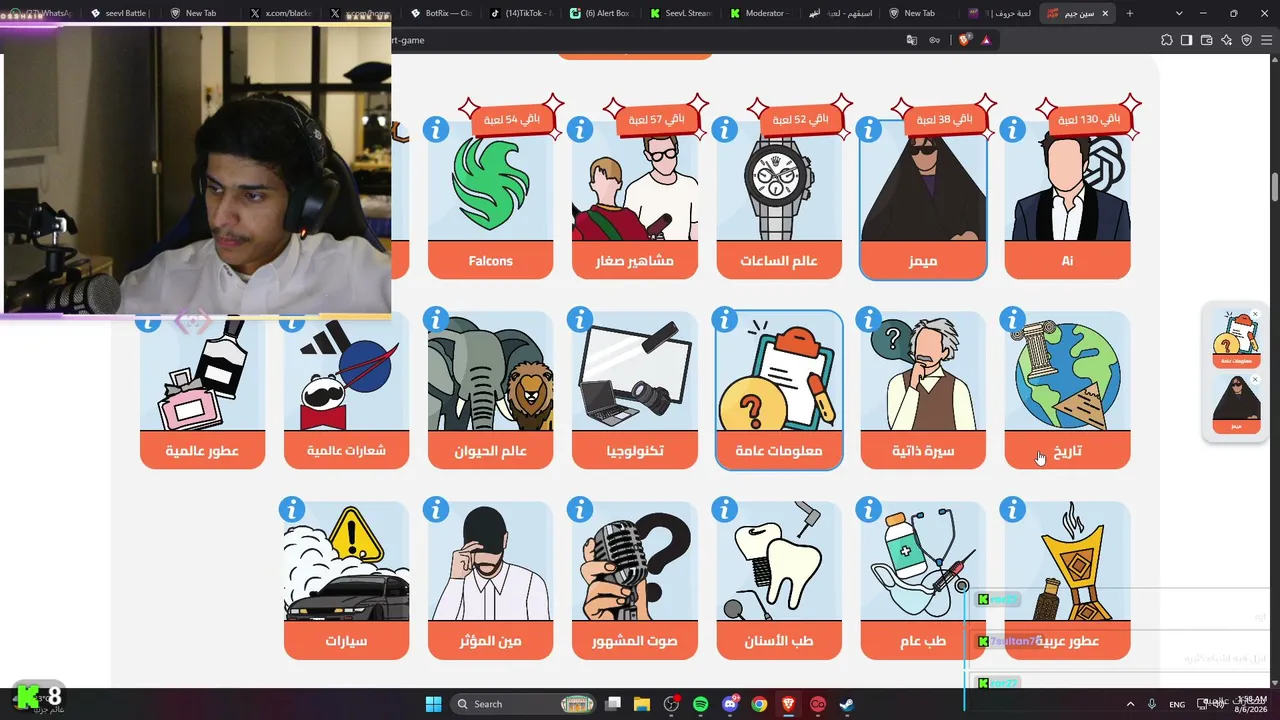The width and height of the screenshot is (1280, 720).
Task: Open the browser tab search dropdown
Action: click(1179, 13)
